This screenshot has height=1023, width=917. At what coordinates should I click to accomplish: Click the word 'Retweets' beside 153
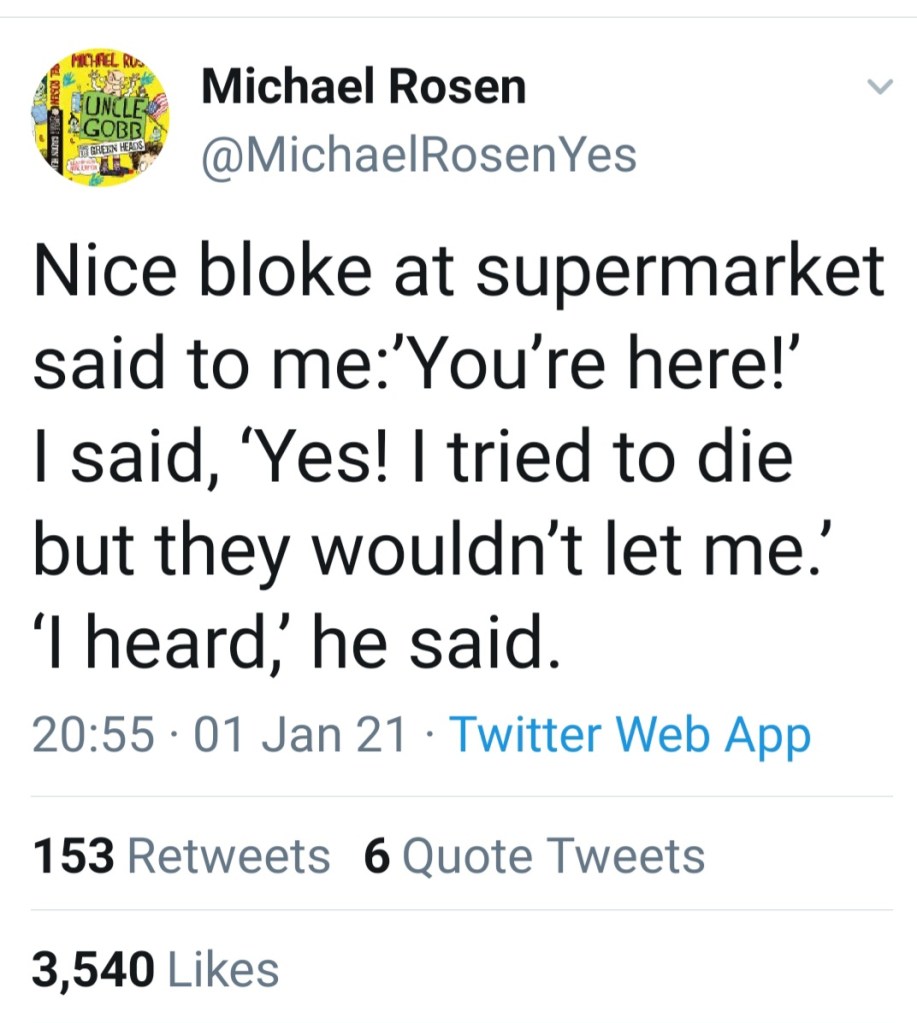click(x=229, y=857)
